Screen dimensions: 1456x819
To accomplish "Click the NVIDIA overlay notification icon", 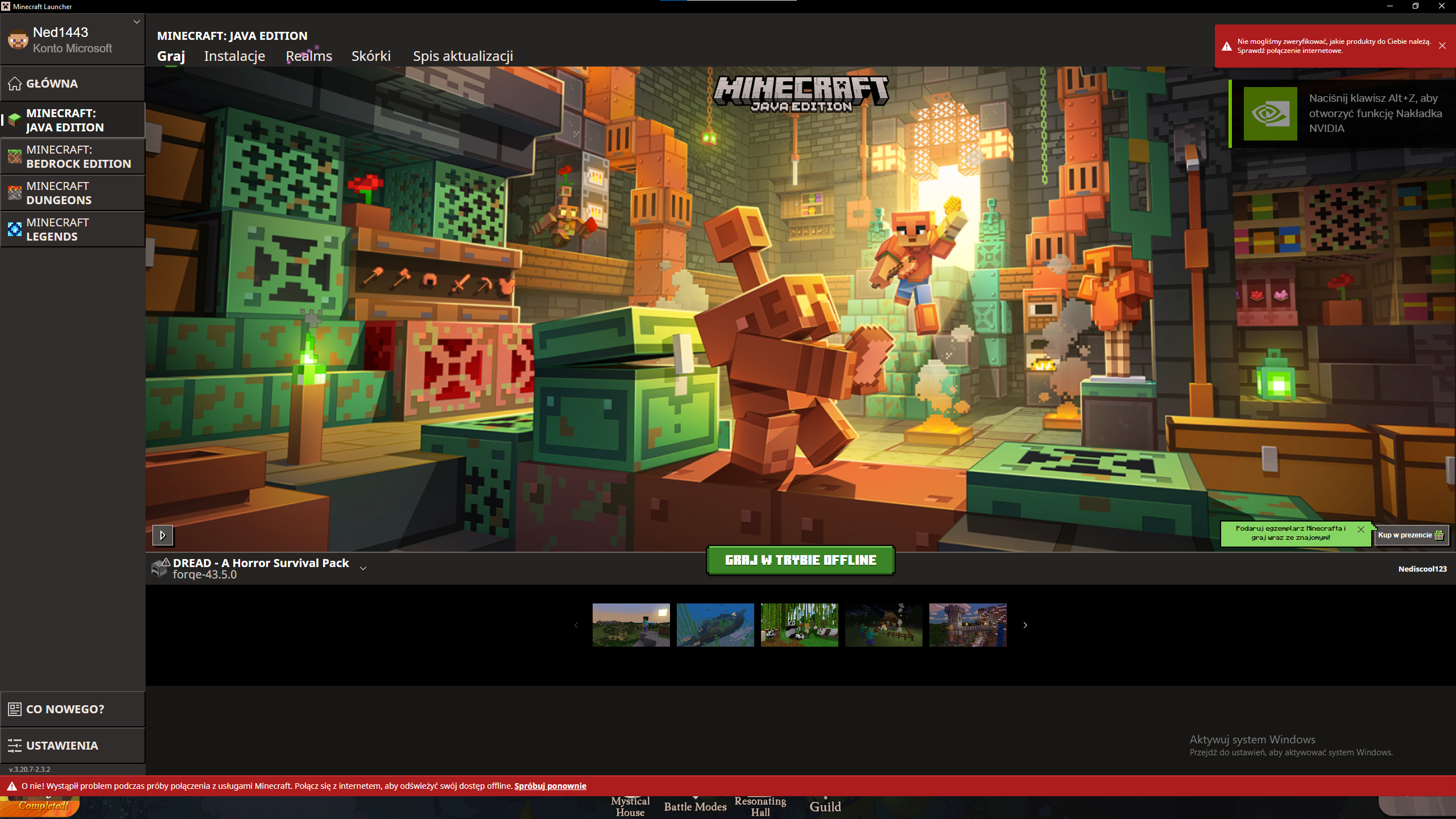I will (1270, 114).
